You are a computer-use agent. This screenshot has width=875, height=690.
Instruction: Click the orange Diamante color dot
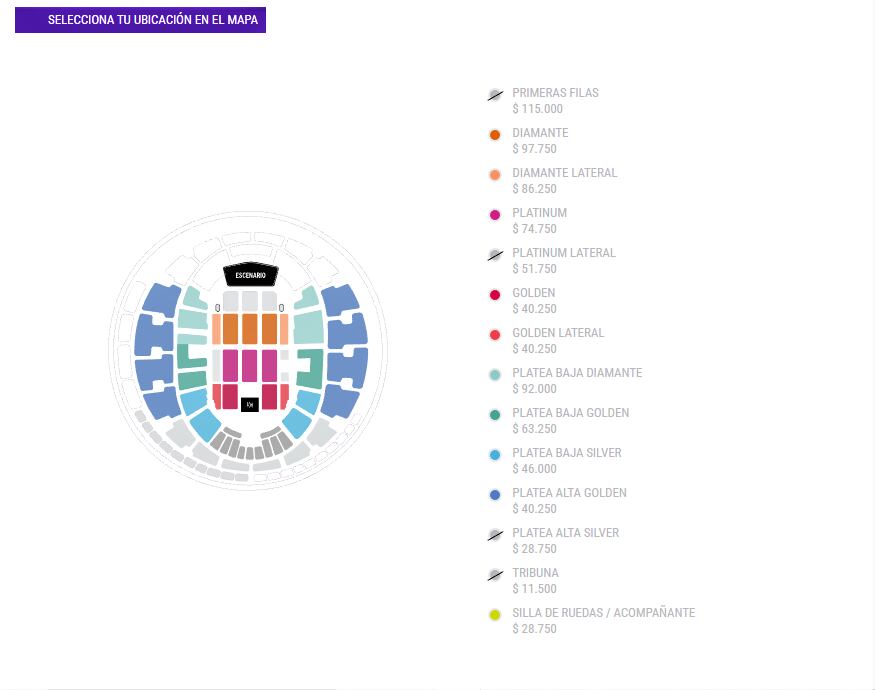click(x=494, y=135)
